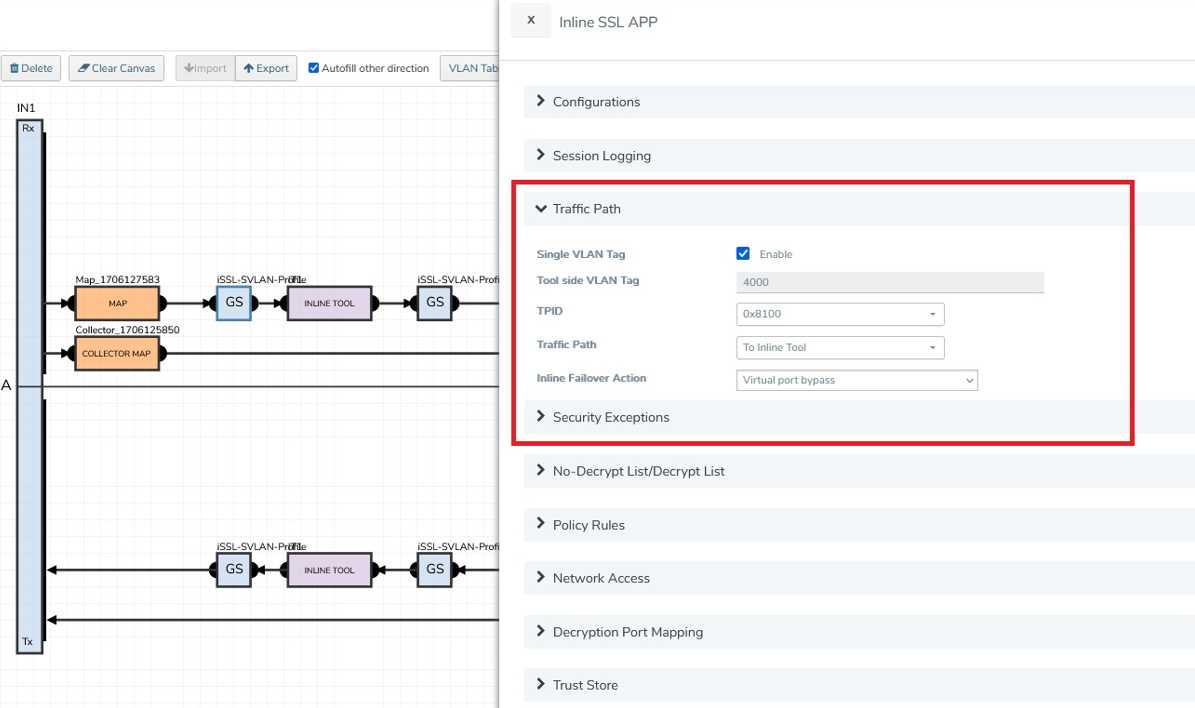1195x708 pixels.
Task: Expand the Network Access section
Action: click(x=859, y=578)
